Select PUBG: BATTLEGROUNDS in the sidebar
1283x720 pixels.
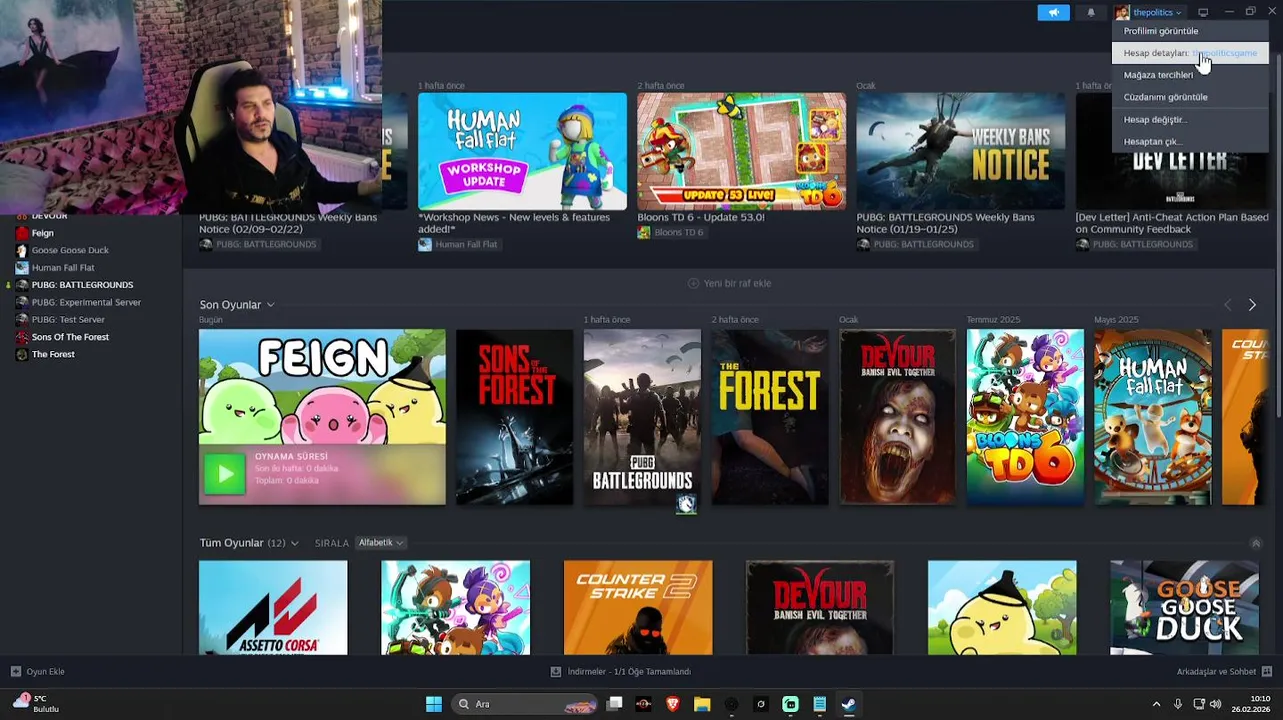pyautogui.click(x=82, y=285)
